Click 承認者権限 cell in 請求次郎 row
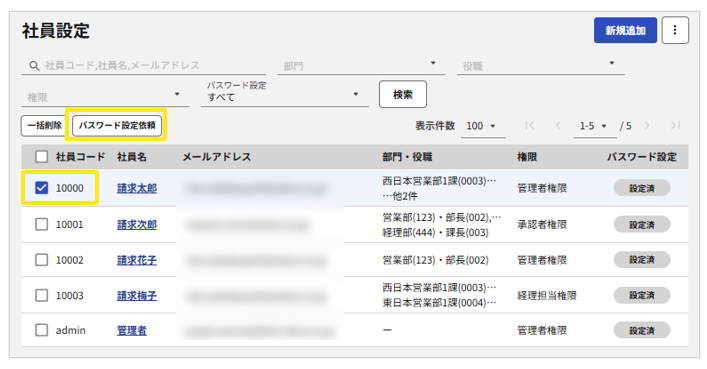The width and height of the screenshot is (707, 369). (542, 224)
